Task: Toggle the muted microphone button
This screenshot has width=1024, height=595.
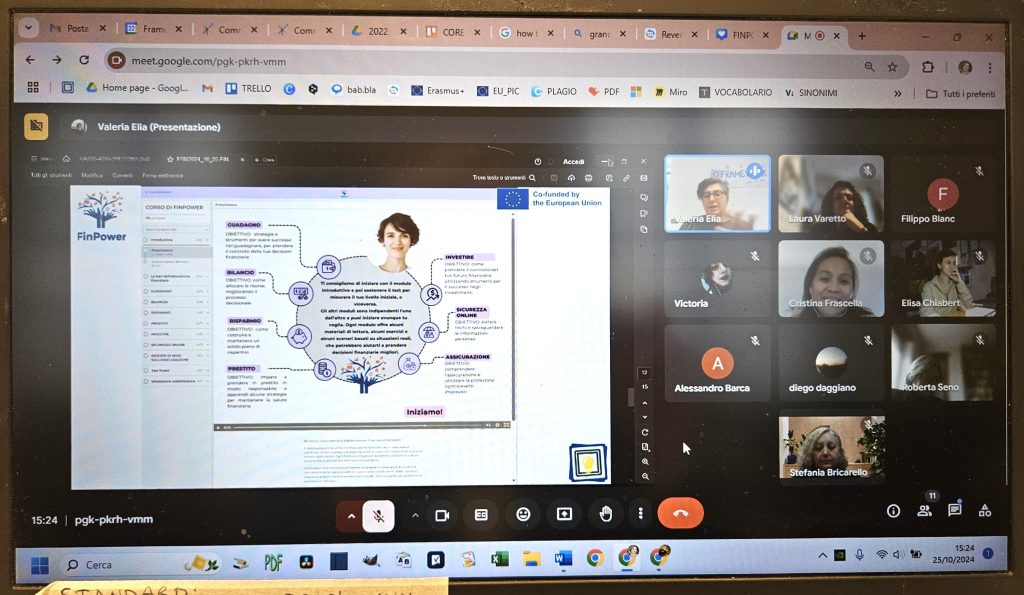Action: pos(379,517)
